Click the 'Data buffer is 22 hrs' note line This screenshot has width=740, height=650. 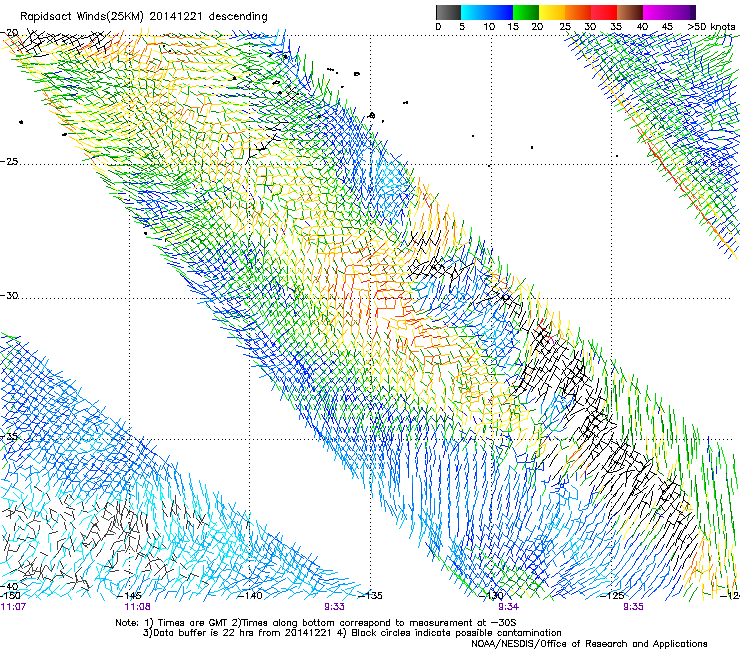click(x=352, y=633)
